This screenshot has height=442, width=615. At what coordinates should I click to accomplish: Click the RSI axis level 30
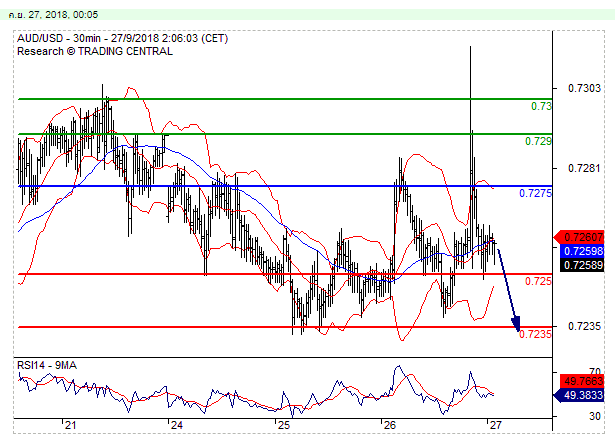[x=595, y=416]
